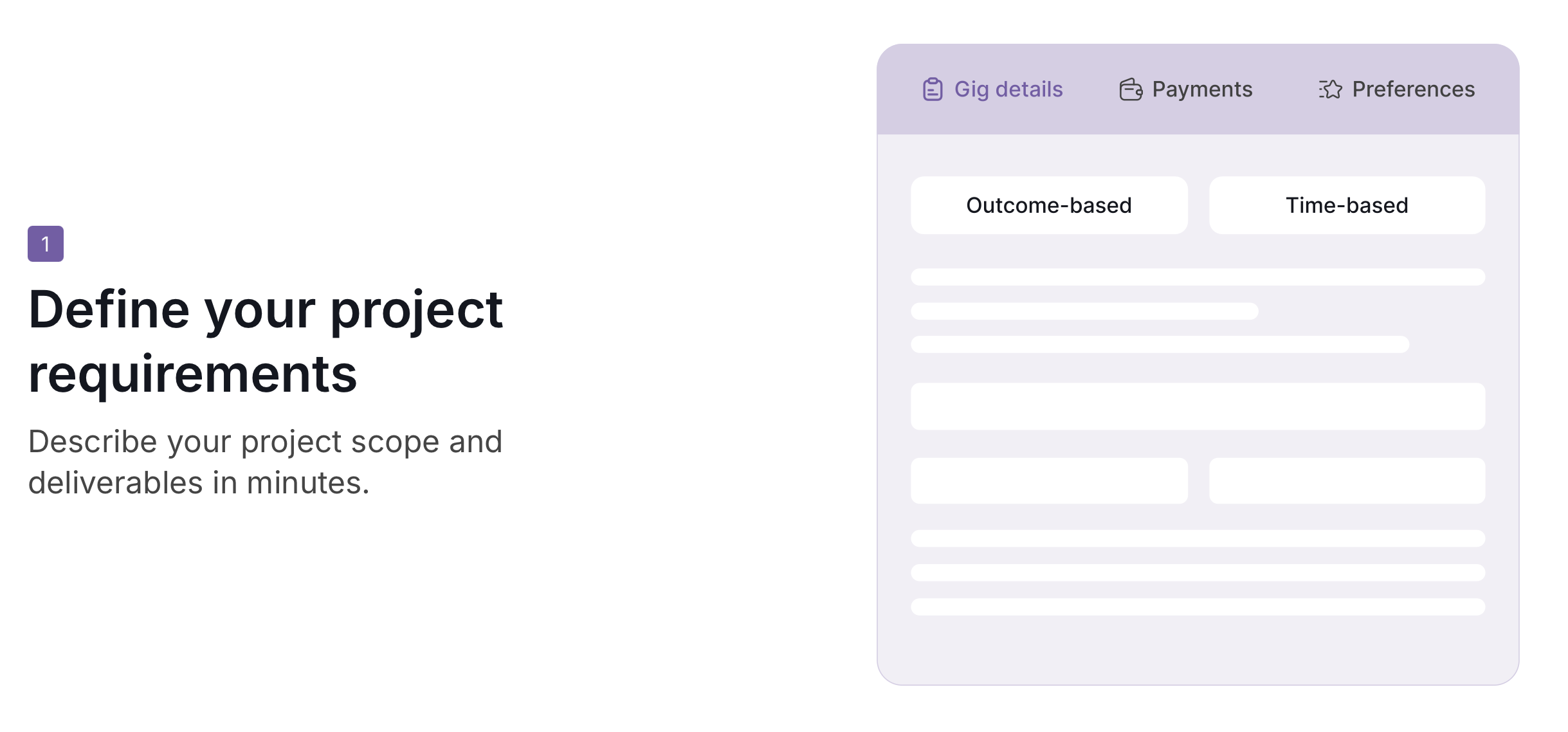Screen dimensions: 1568x732
Task: Click the clipboard icon beside Gig details
Action: [932, 89]
